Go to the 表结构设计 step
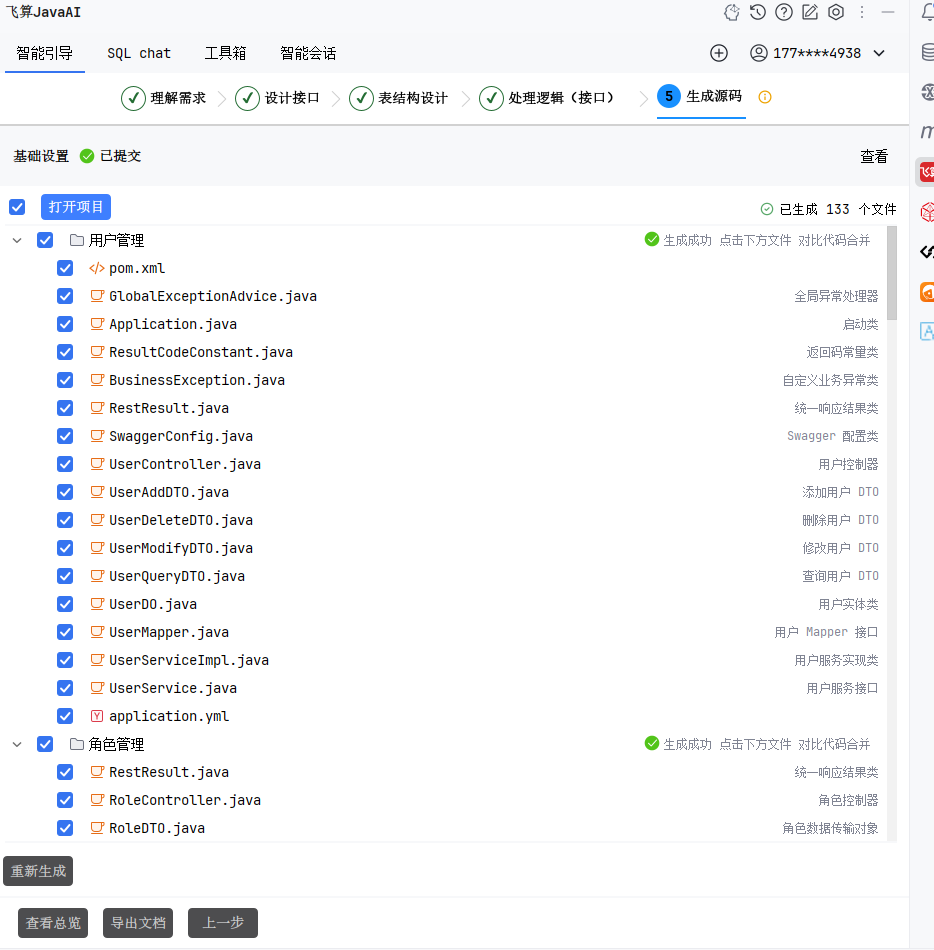Viewport: 934px width, 950px height. click(399, 98)
